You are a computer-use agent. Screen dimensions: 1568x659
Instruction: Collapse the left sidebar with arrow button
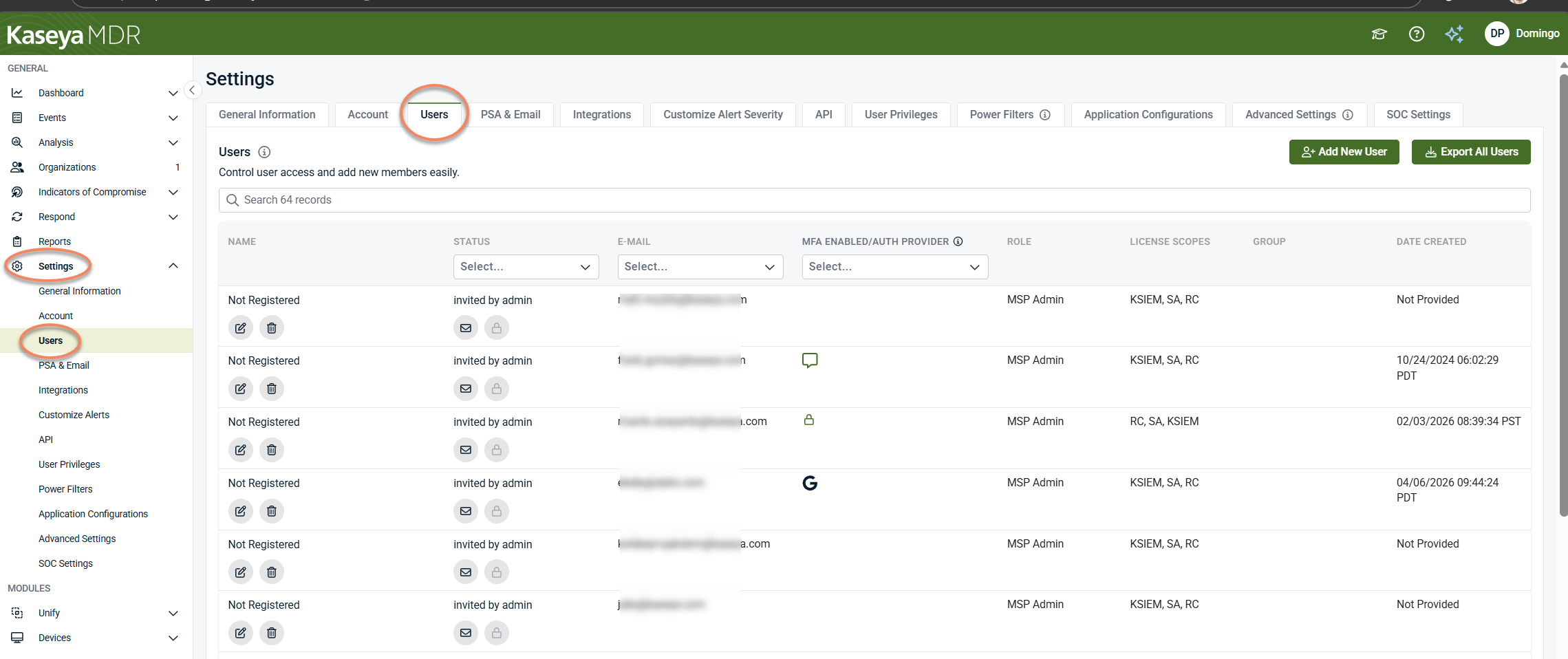click(x=192, y=90)
